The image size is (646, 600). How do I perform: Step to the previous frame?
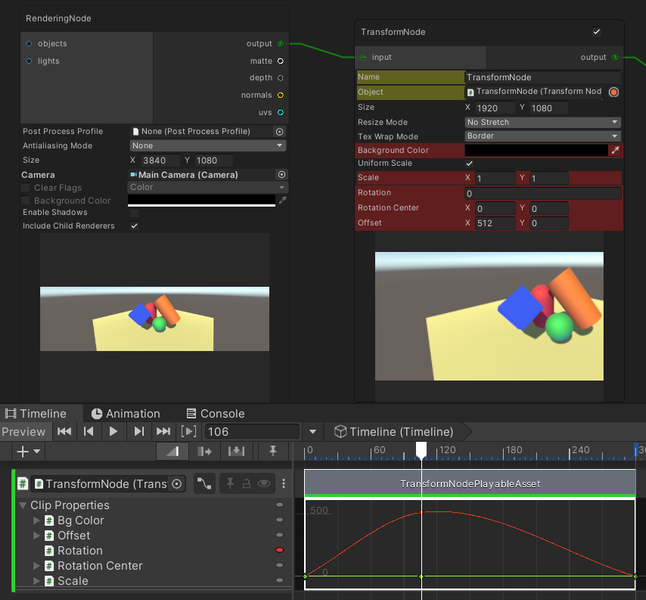(89, 431)
